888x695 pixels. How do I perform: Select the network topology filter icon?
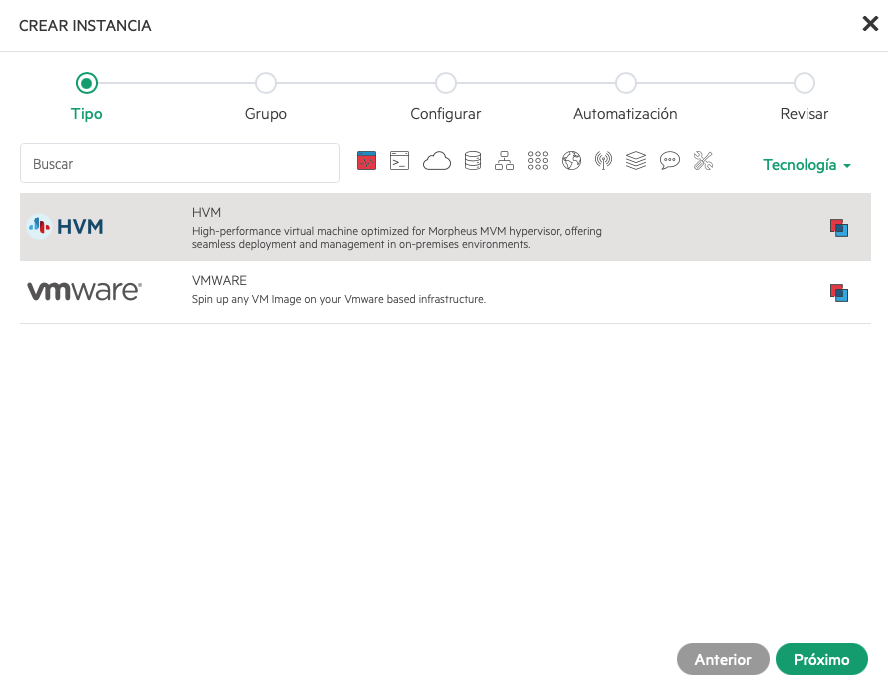coord(504,160)
